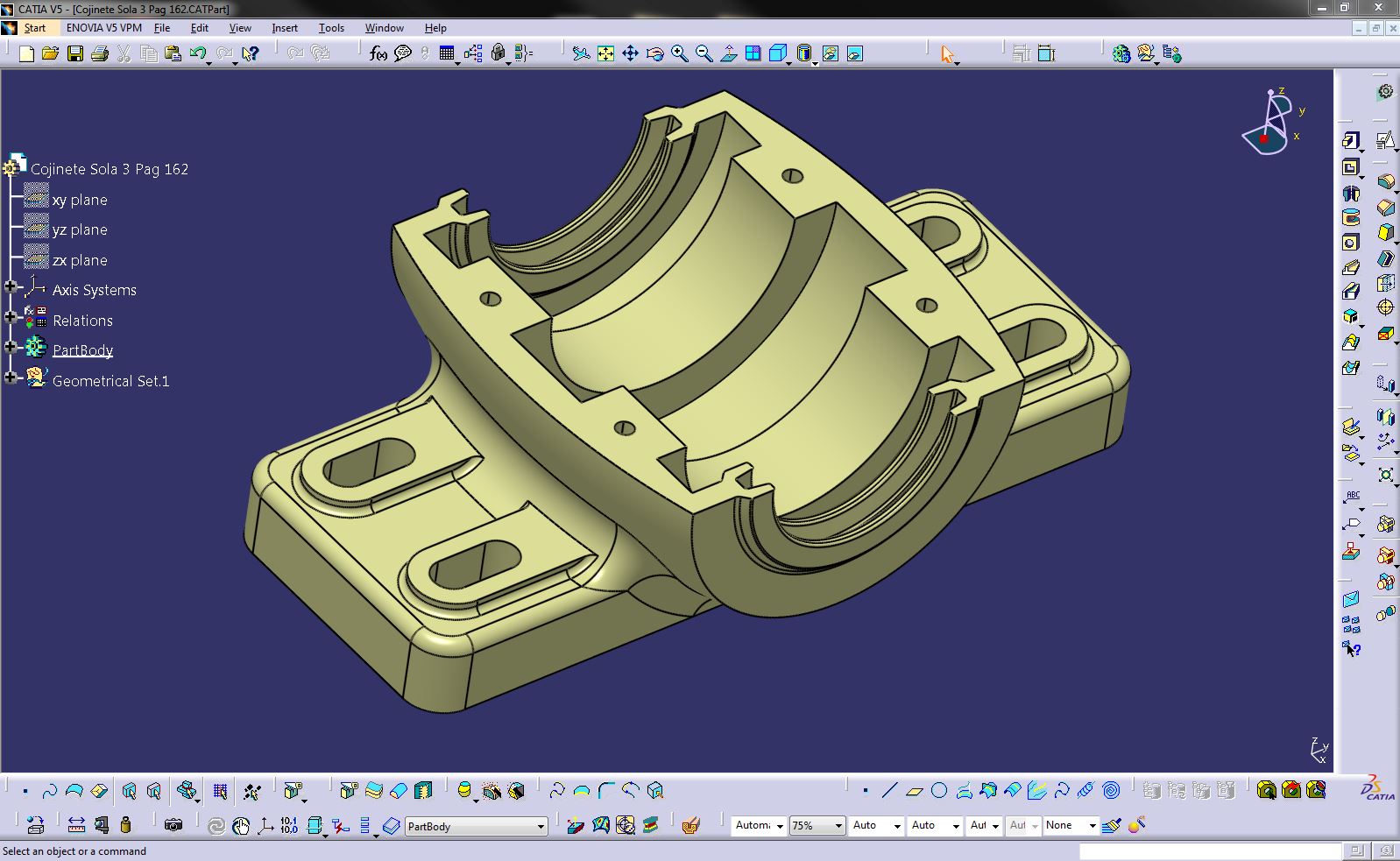
Task: Click the Spiral curve tool icon
Action: (1111, 791)
